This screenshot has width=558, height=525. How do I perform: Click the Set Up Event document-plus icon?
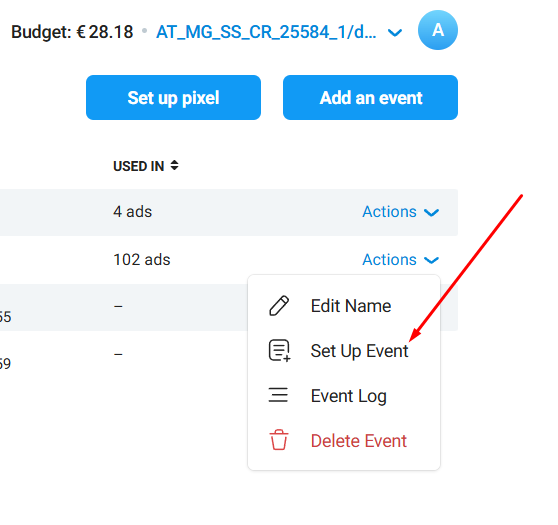tap(279, 351)
